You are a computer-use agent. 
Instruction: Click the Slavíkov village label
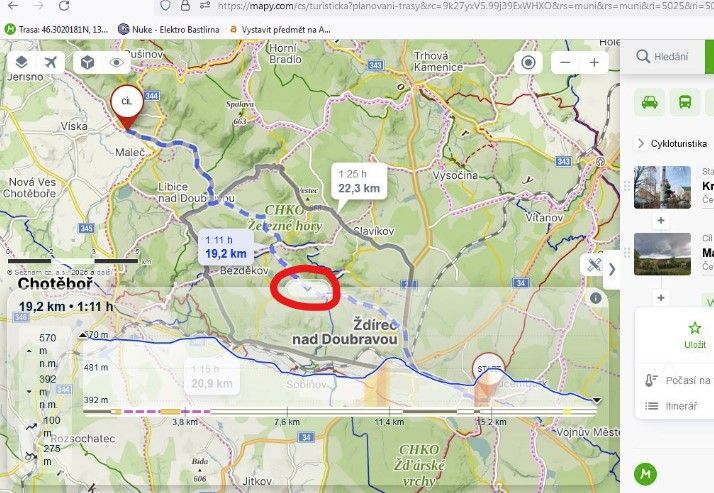373,231
